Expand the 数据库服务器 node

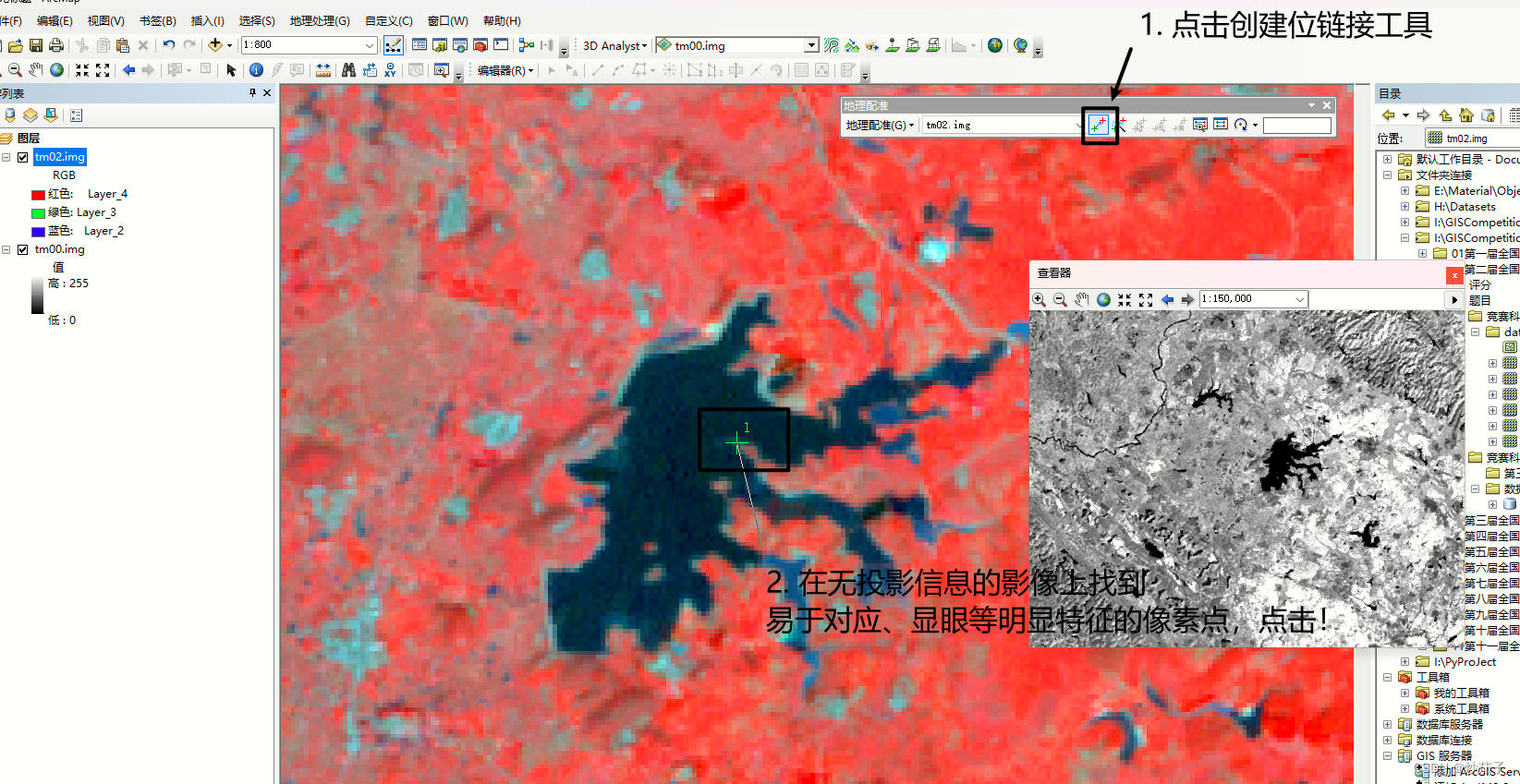tap(1387, 725)
